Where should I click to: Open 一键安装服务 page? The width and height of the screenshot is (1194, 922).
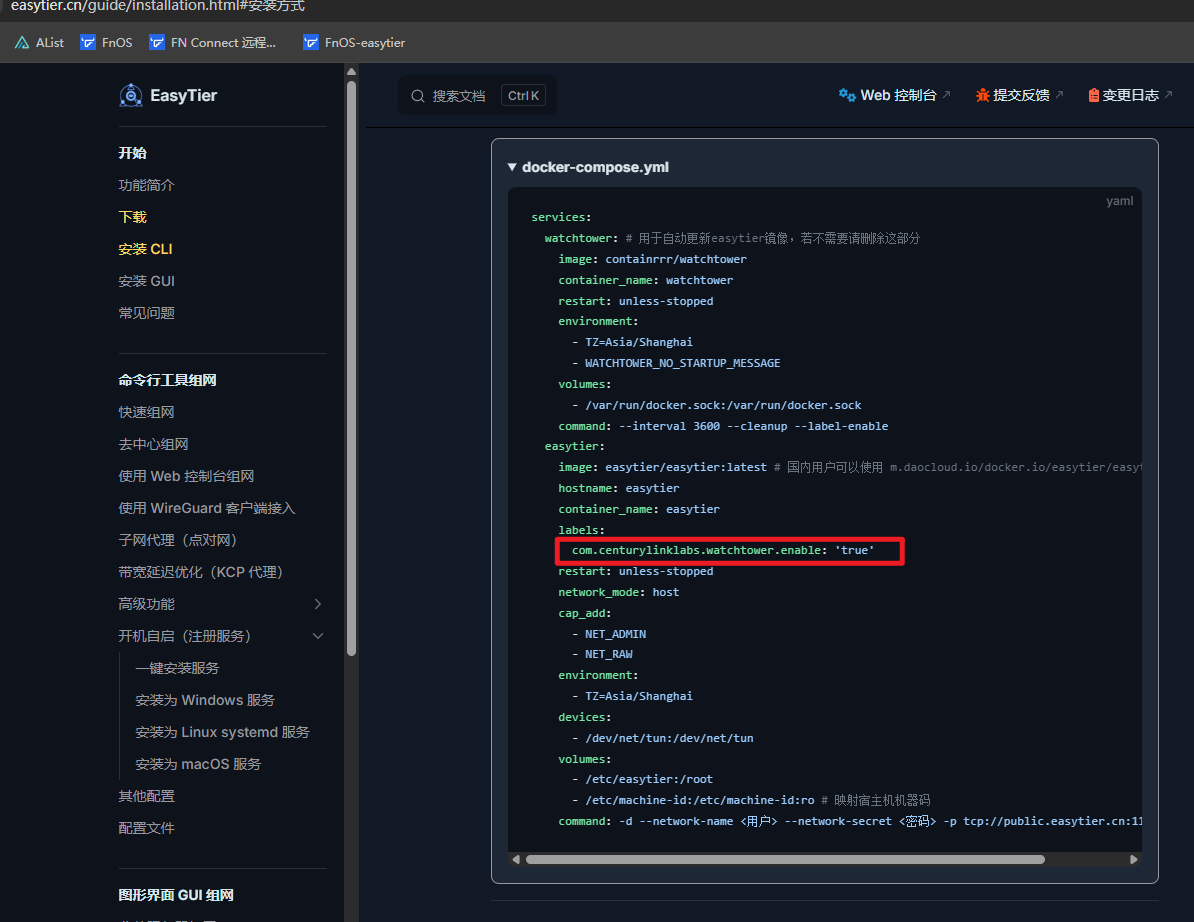tap(177, 668)
